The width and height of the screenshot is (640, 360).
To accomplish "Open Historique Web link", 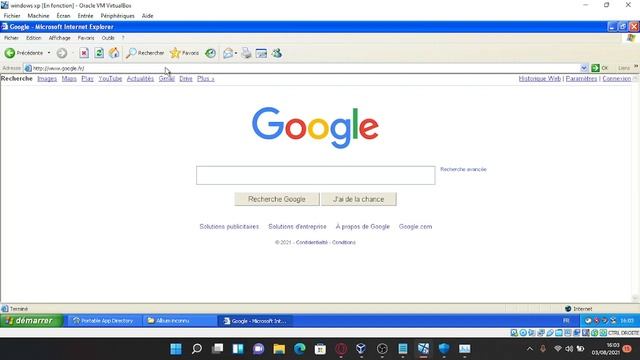I will pyautogui.click(x=540, y=79).
